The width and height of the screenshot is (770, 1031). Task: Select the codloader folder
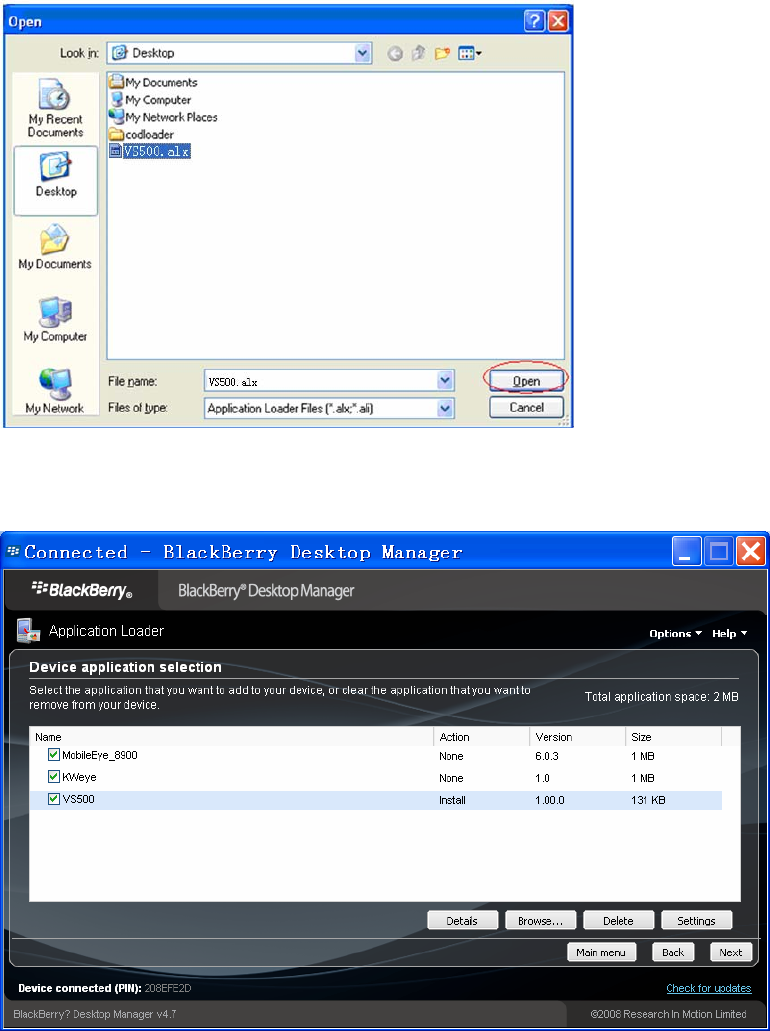coord(141,134)
